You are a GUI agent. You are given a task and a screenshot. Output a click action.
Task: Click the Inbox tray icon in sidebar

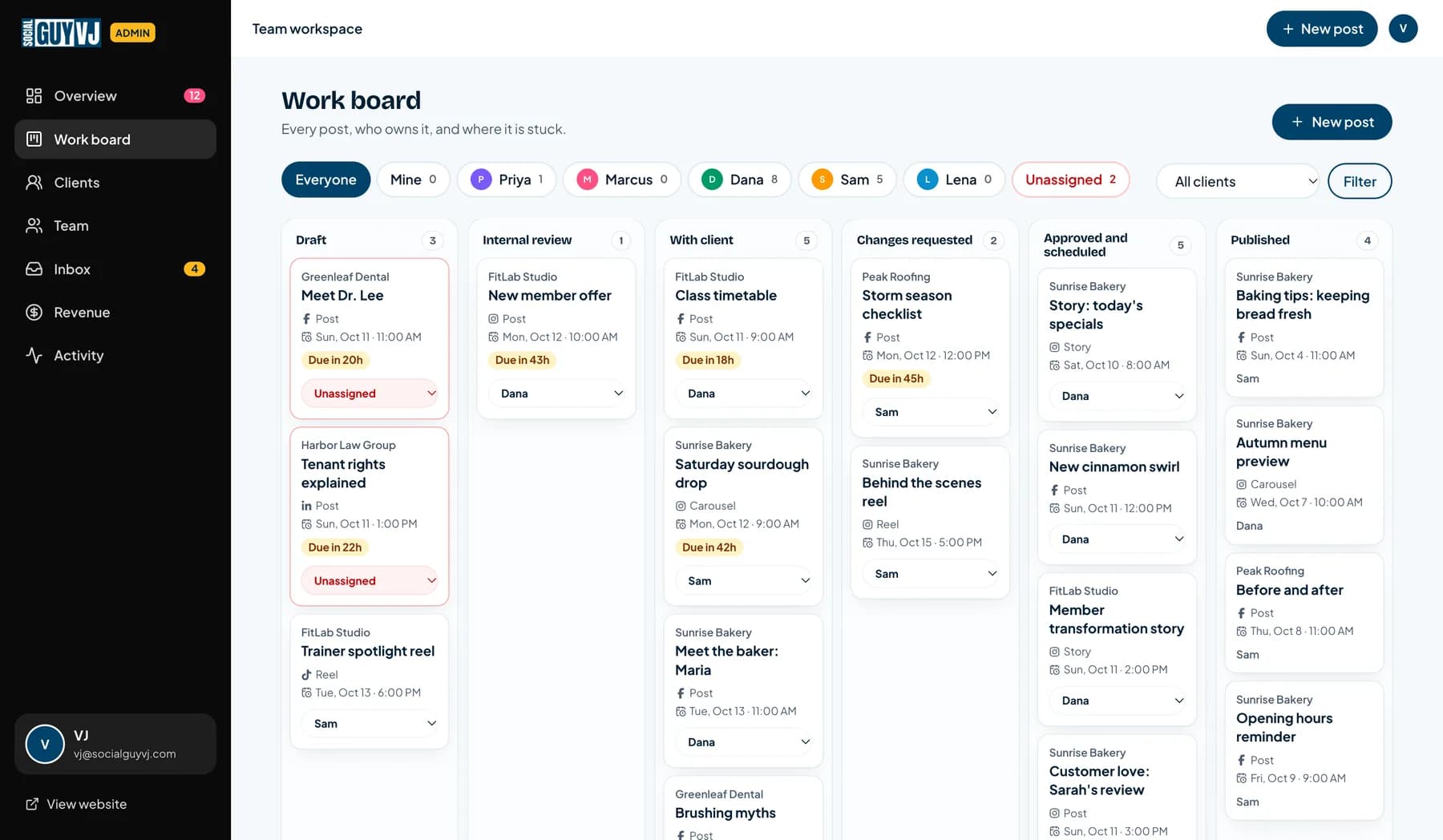coord(34,269)
